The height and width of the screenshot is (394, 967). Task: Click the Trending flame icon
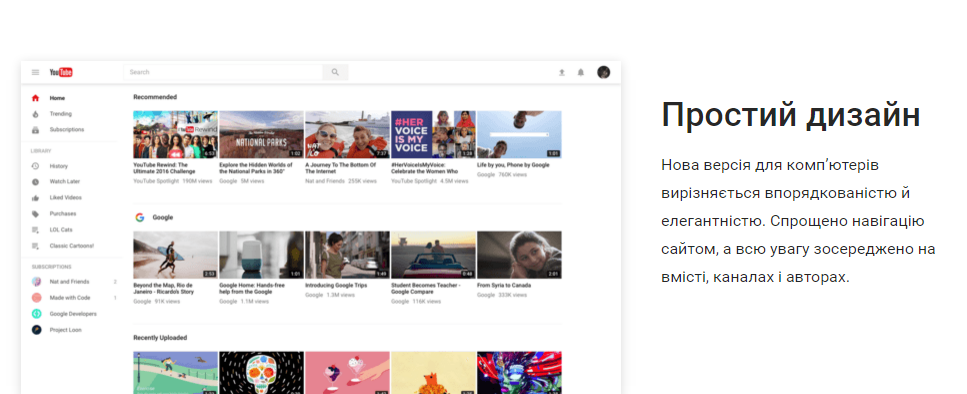pos(35,114)
